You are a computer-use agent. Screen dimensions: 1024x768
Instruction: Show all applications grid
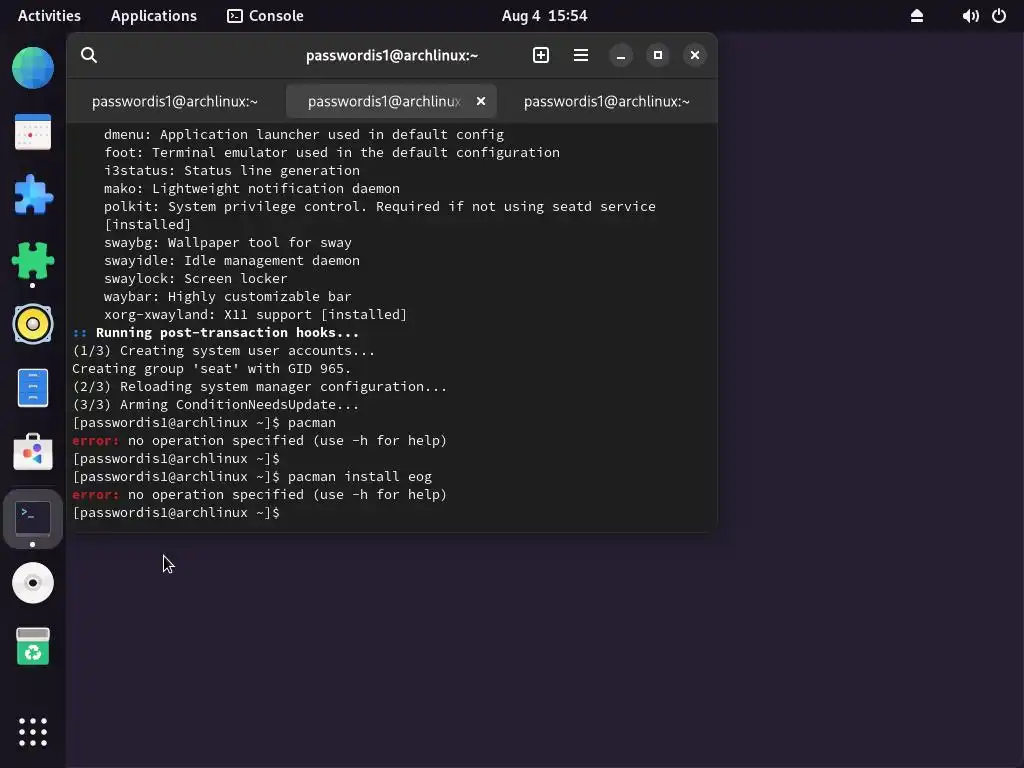[x=33, y=732]
